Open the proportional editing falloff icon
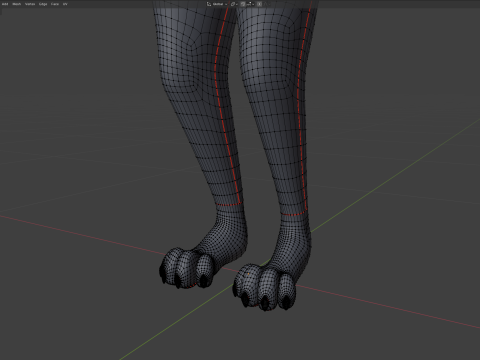480x360 pixels. coord(267,4)
